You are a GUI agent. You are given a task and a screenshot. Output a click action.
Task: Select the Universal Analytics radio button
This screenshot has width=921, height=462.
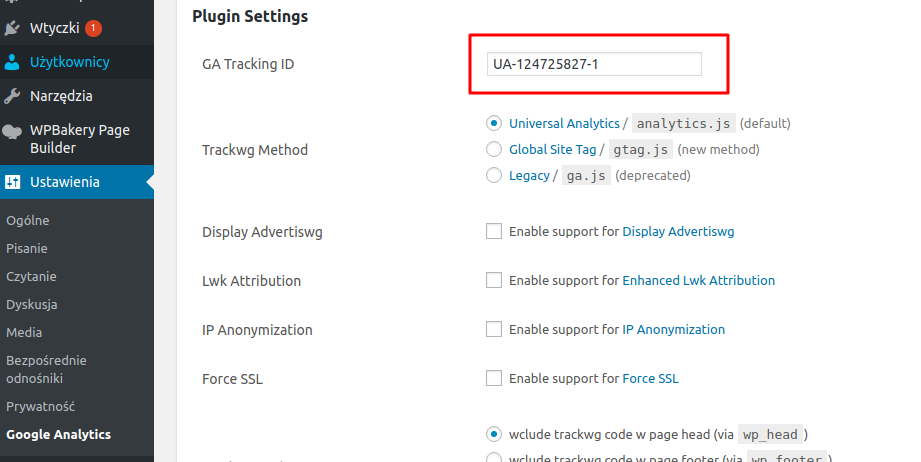(x=494, y=123)
